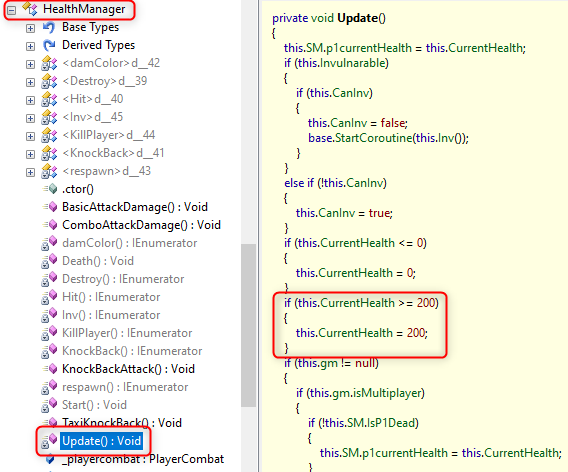
Task: Click the ComboAttackDamage method icon
Action: tap(50, 225)
